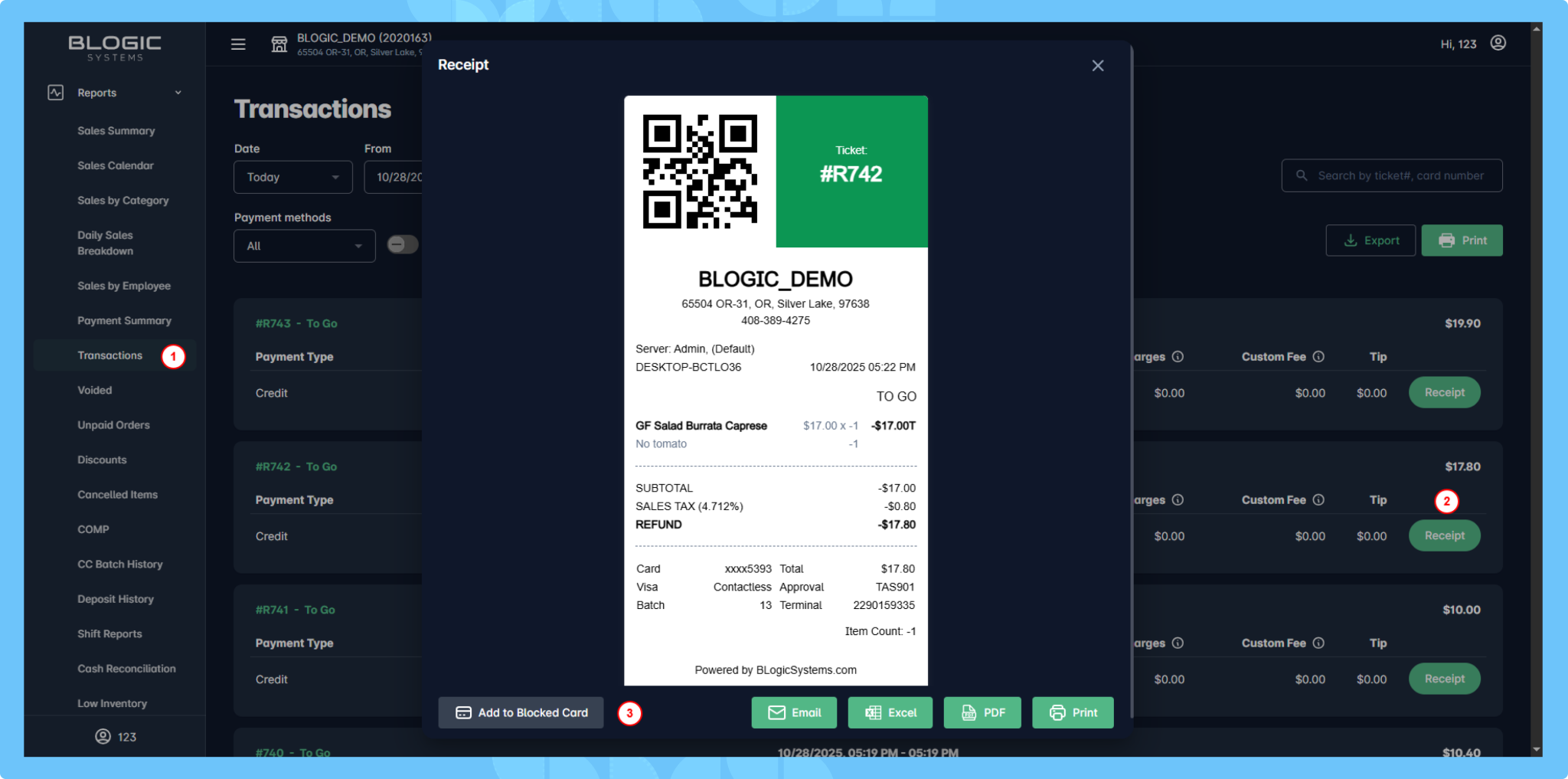Open the Receipt for the $10.00 transaction
1568x779 pixels.
(x=1445, y=679)
